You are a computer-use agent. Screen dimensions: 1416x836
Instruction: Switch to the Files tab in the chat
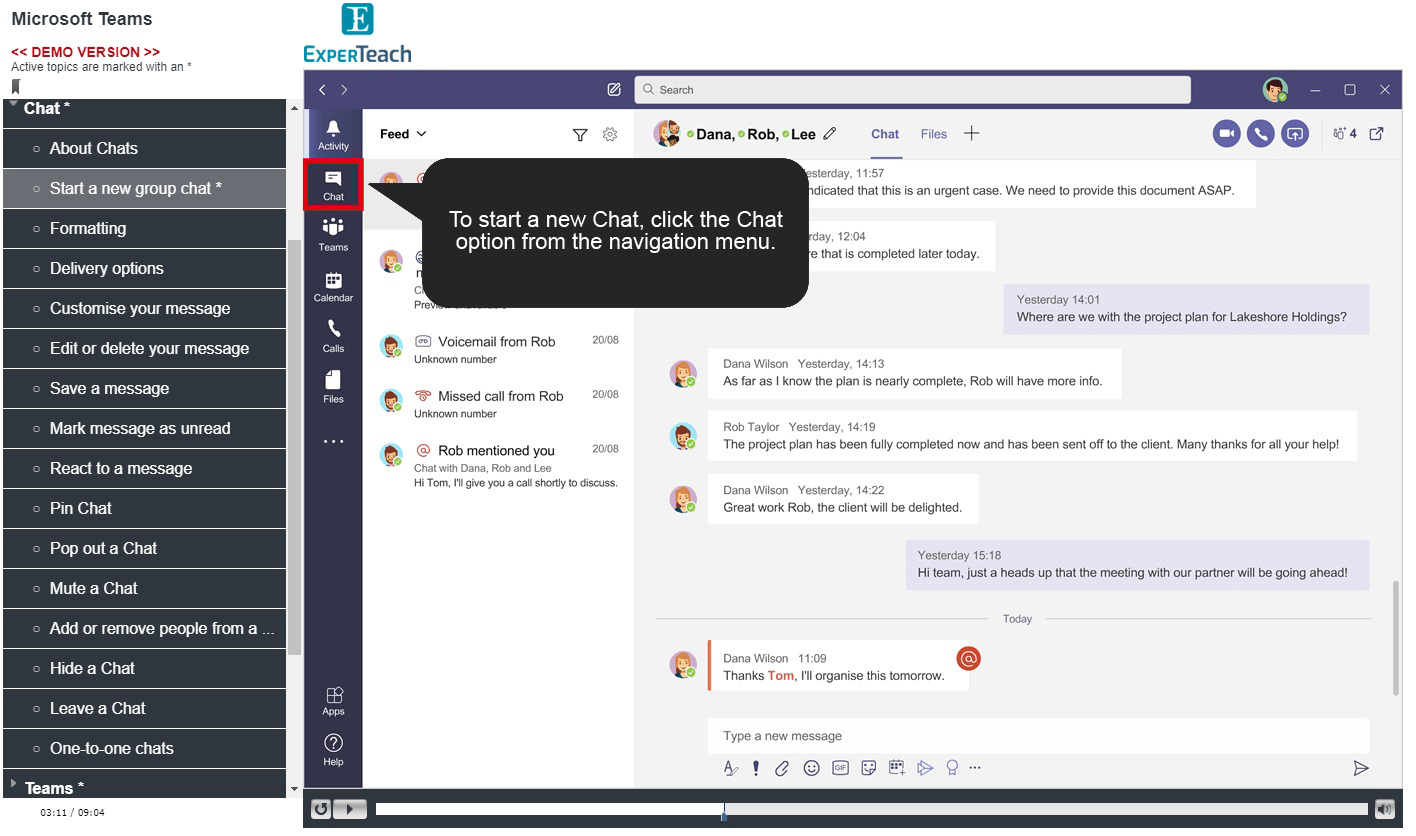(x=934, y=134)
